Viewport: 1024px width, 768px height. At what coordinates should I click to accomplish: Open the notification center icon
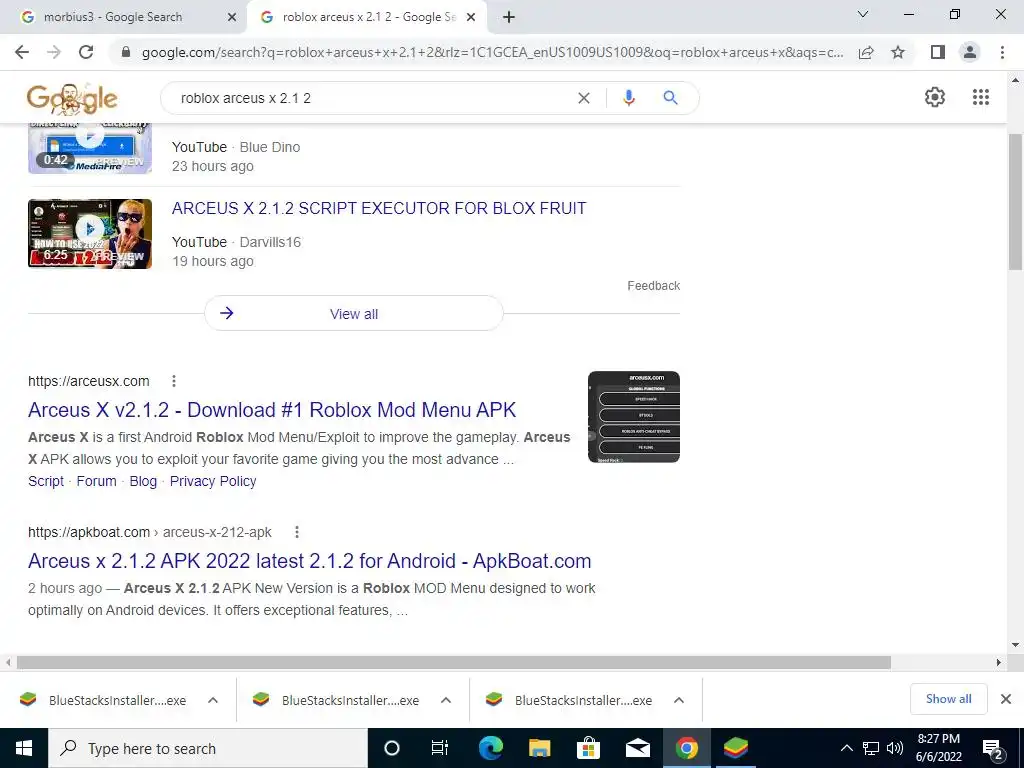coord(993,748)
